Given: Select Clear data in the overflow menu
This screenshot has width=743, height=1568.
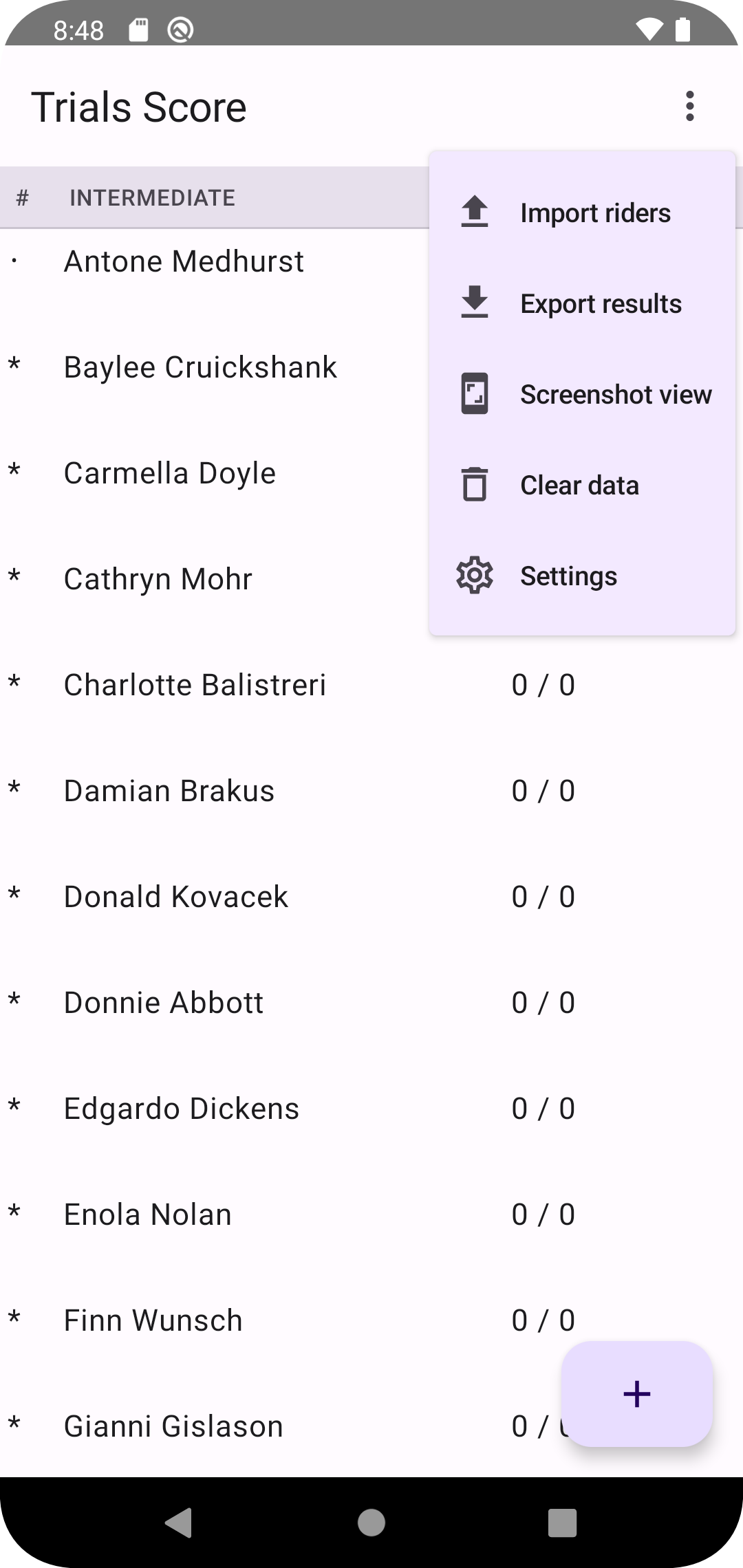Looking at the screenshot, I should pos(579,486).
